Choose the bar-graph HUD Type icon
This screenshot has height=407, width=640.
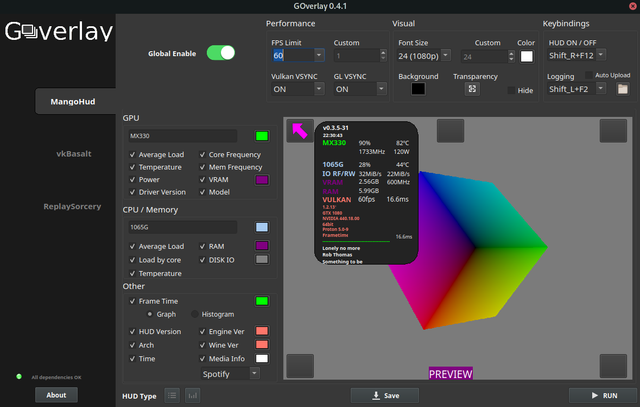(x=192, y=396)
